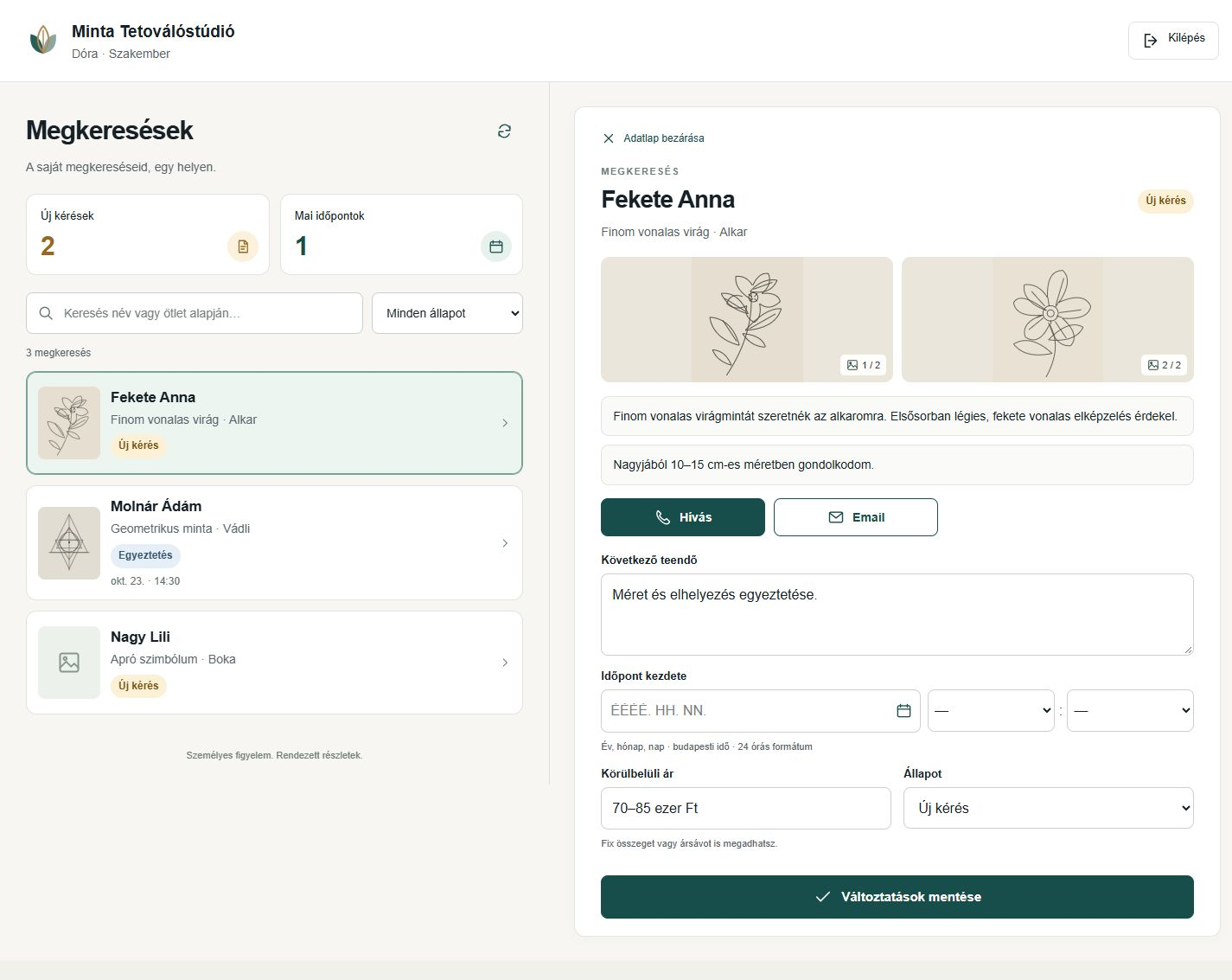Select the Molnár Ádám request name
The image size is (1232, 980).
tap(156, 506)
